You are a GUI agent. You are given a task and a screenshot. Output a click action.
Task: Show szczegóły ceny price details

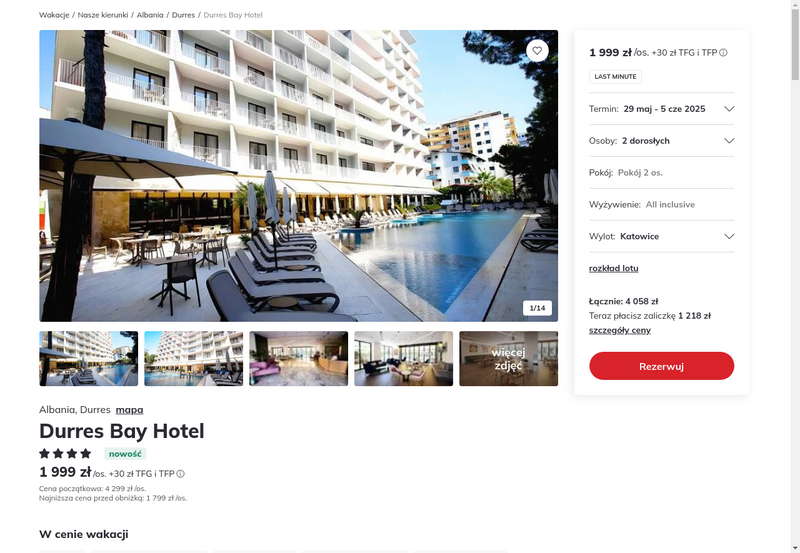(619, 330)
